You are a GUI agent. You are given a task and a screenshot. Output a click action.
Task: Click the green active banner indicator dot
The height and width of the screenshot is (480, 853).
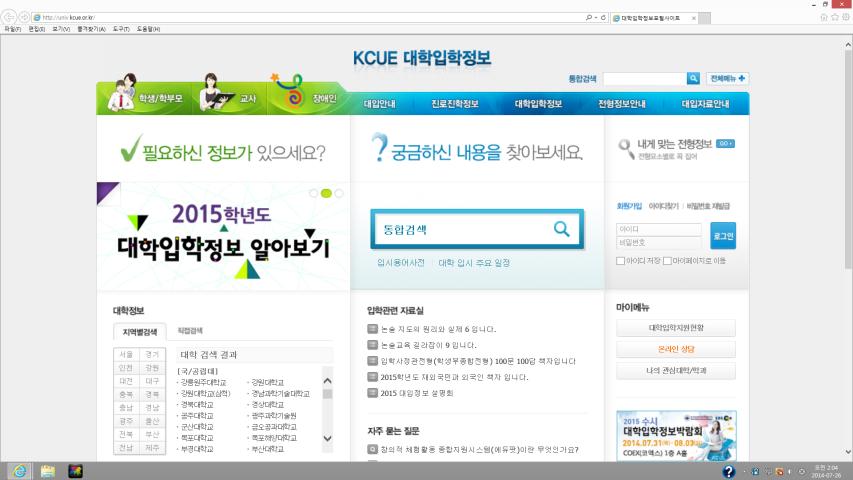[x=326, y=193]
